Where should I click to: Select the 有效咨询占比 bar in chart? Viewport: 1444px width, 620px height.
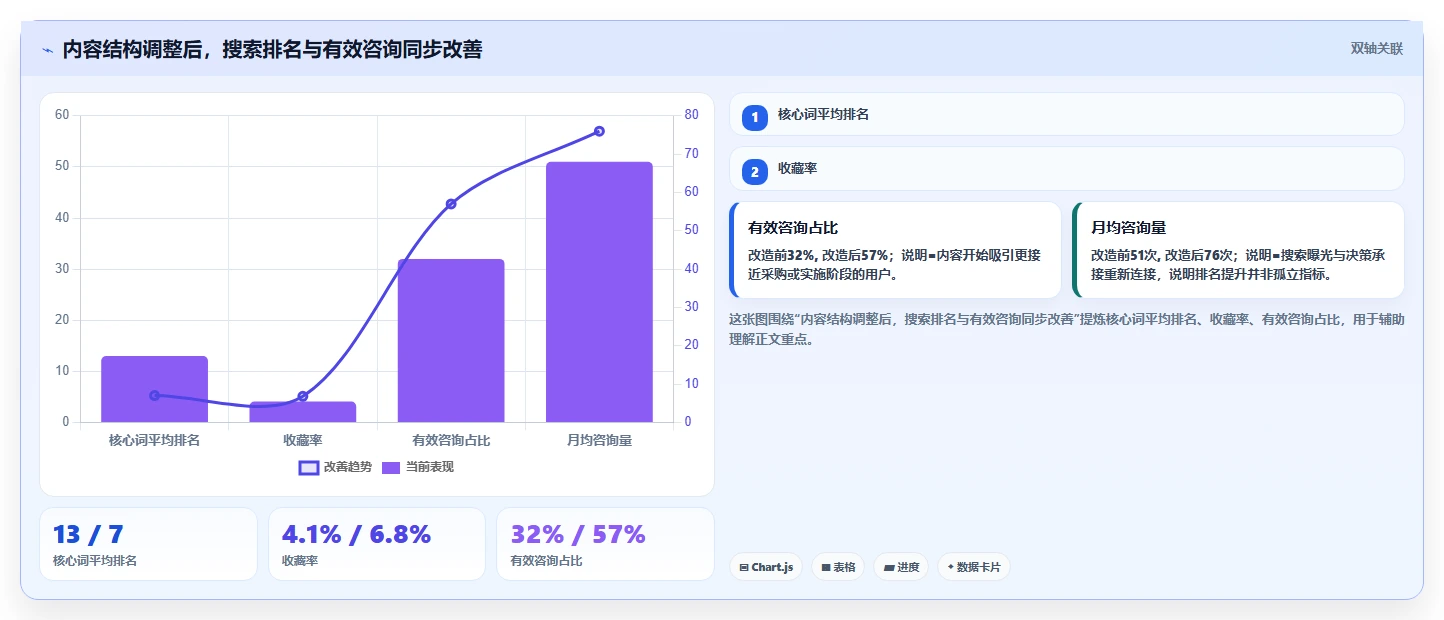tap(451, 341)
